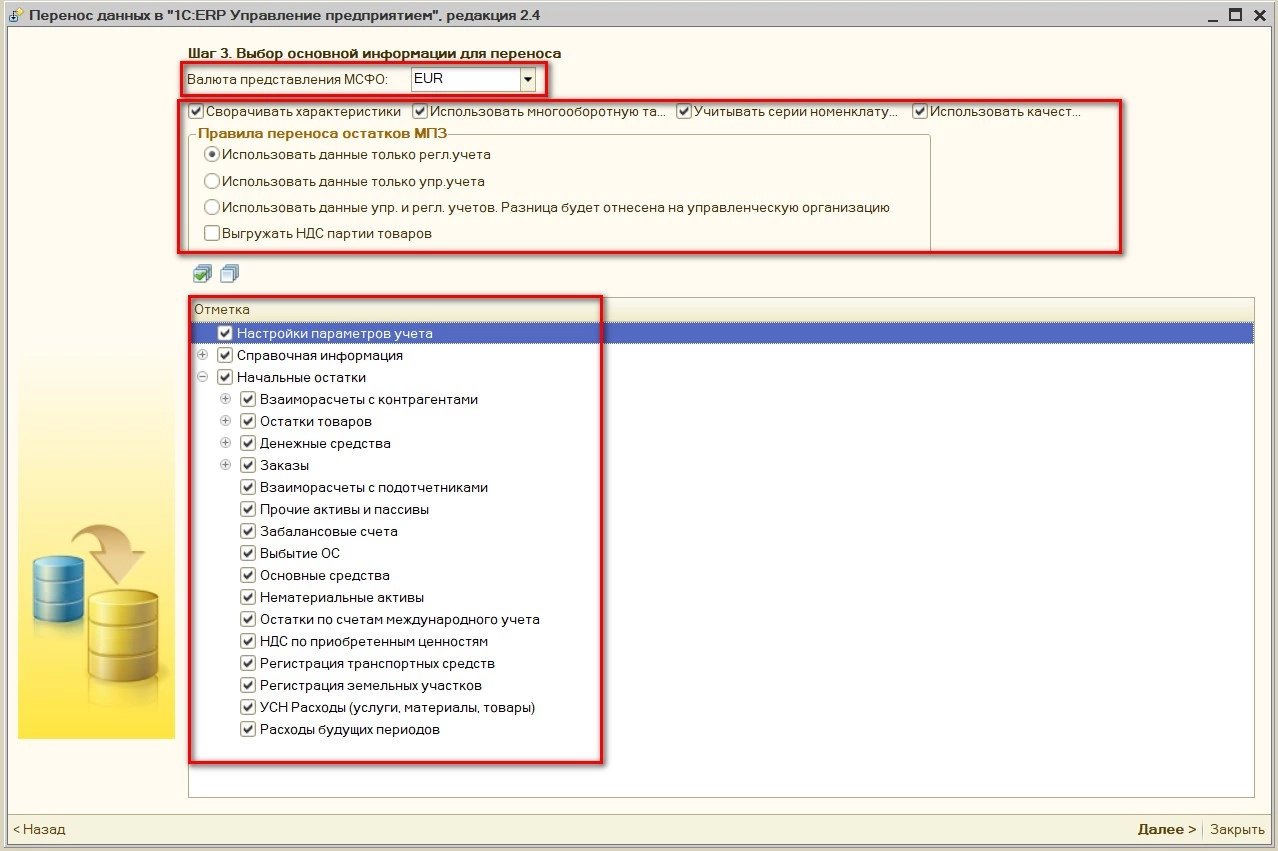Uncheck Нематериальные активы checkbox
Viewport: 1278px width, 851px height.
pos(248,597)
